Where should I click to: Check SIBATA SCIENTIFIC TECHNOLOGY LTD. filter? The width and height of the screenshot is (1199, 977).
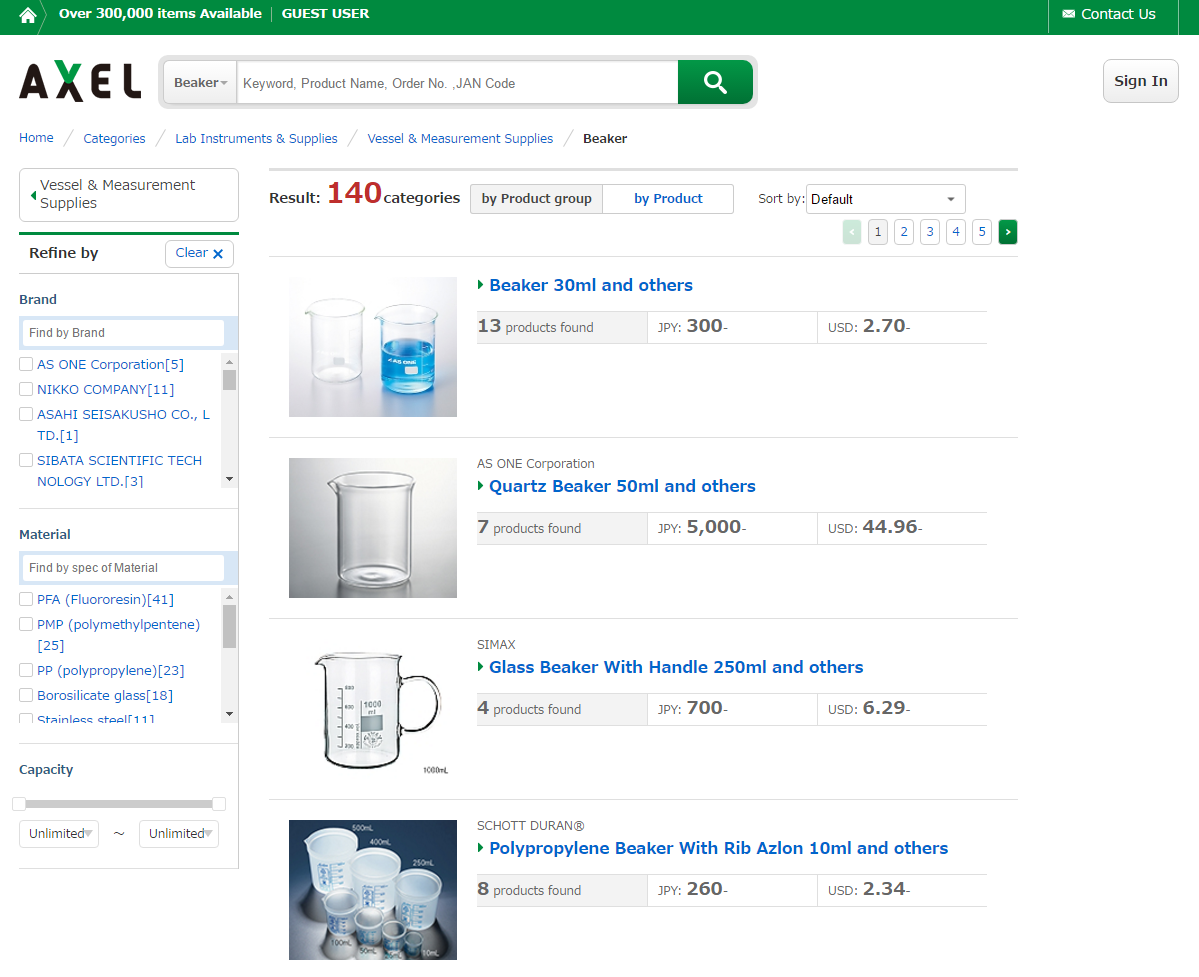[x=26, y=460]
